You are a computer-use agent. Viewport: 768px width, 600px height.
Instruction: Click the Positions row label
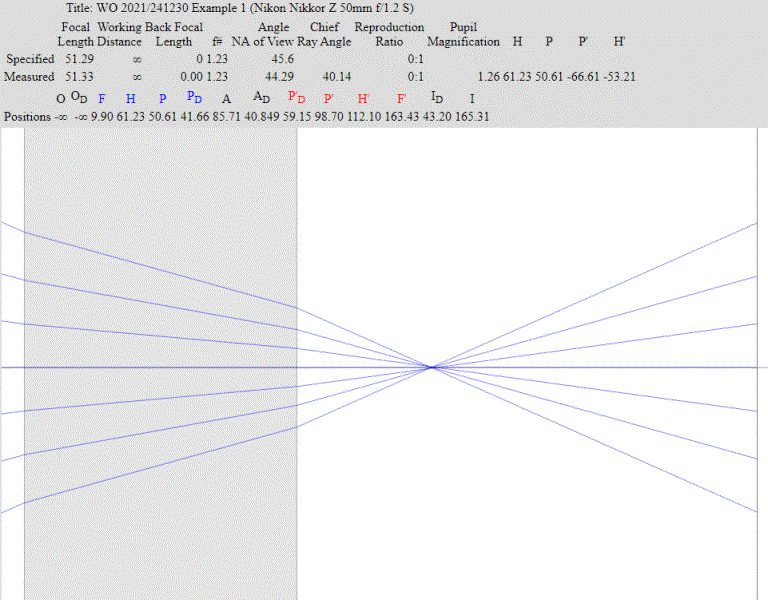27,117
